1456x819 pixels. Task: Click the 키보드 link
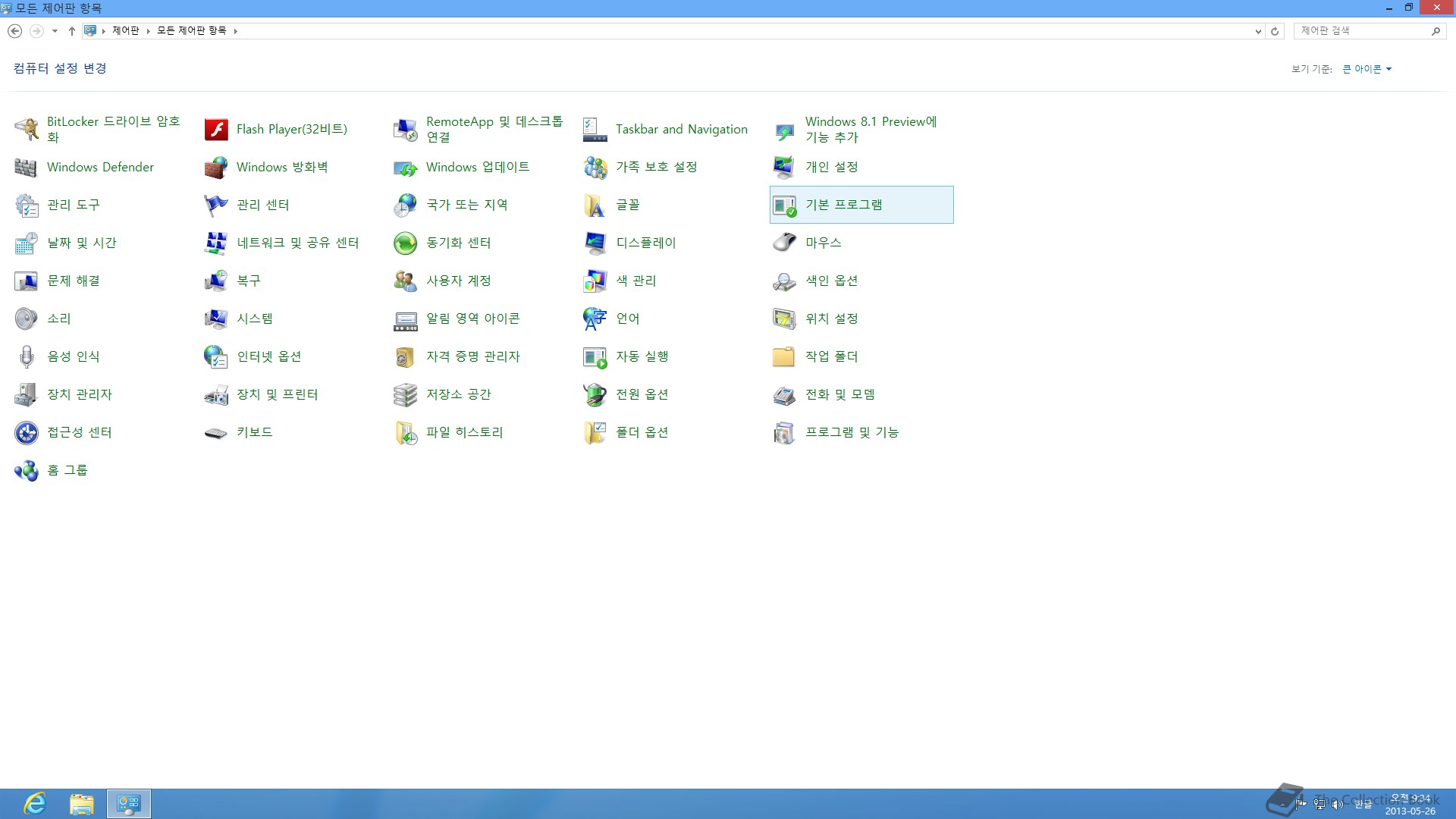click(255, 432)
